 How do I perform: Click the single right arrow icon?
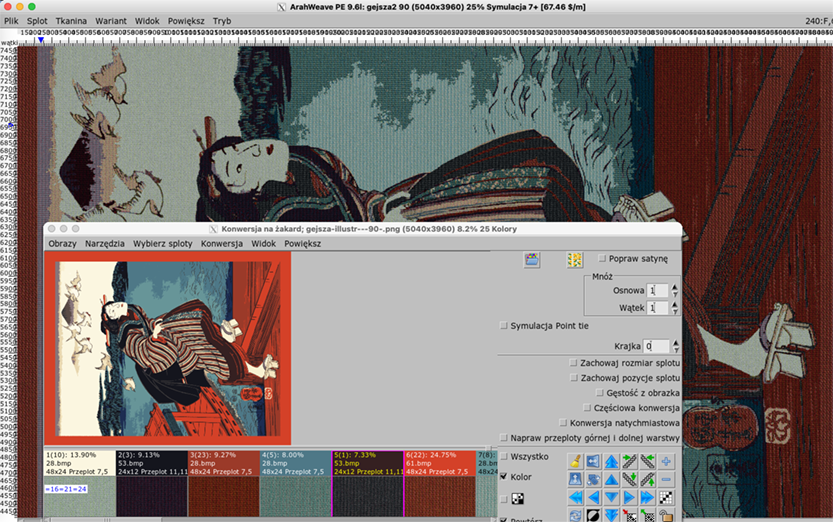pyautogui.click(x=630, y=498)
